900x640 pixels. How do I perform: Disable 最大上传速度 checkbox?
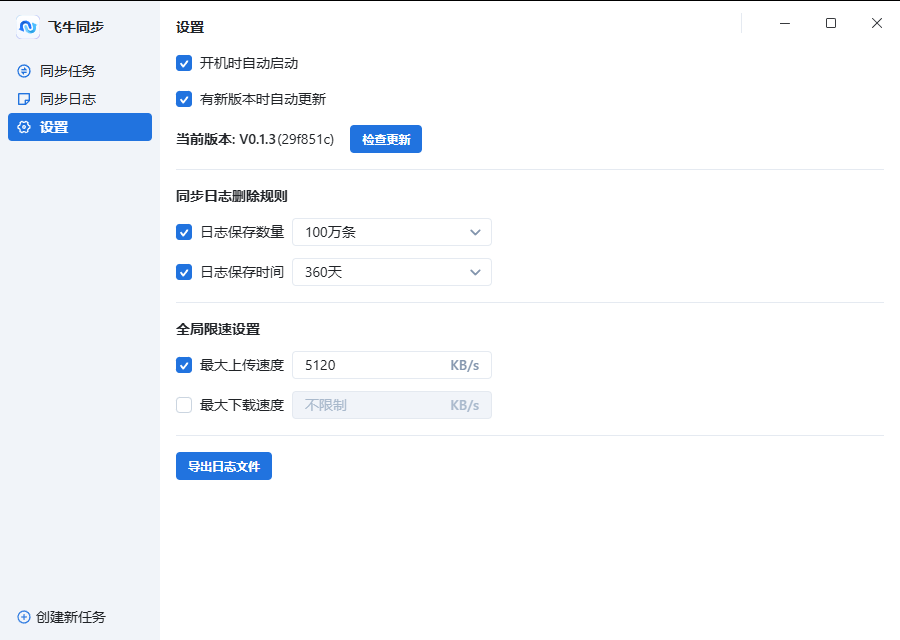tap(184, 365)
